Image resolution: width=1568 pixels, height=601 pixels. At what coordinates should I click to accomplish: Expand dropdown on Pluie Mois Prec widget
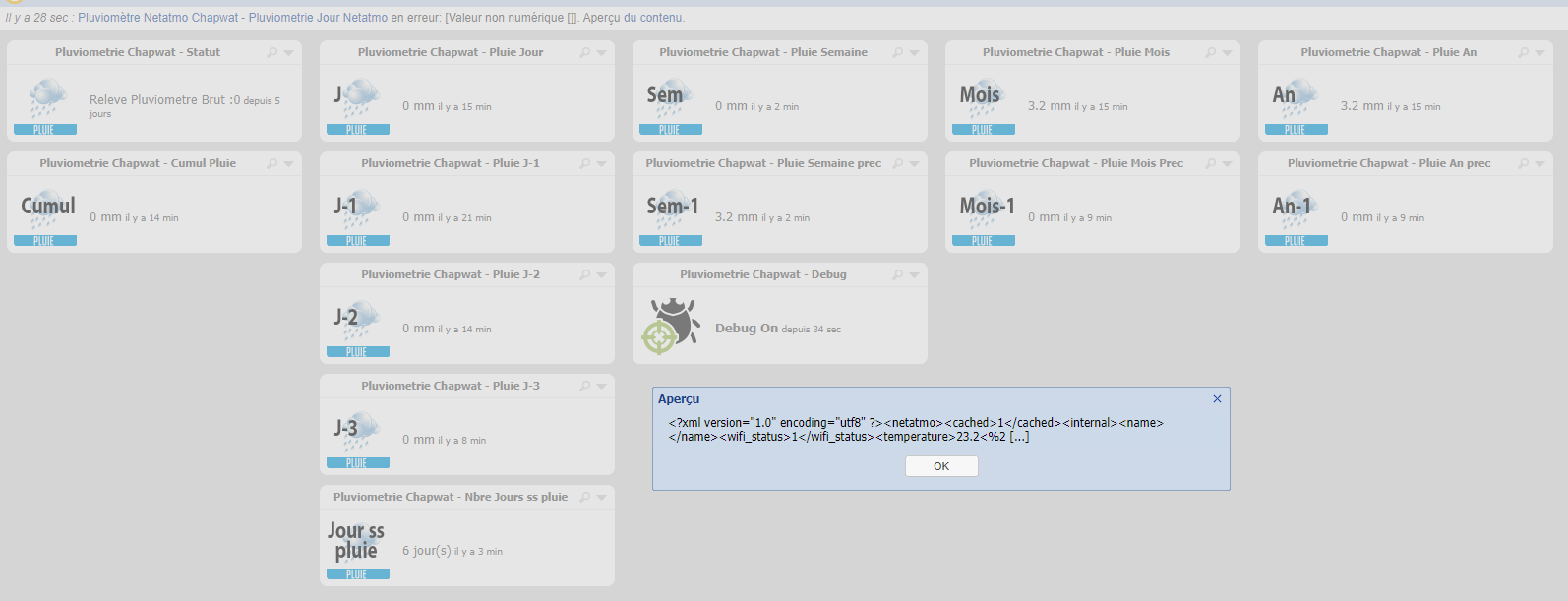(1227, 164)
